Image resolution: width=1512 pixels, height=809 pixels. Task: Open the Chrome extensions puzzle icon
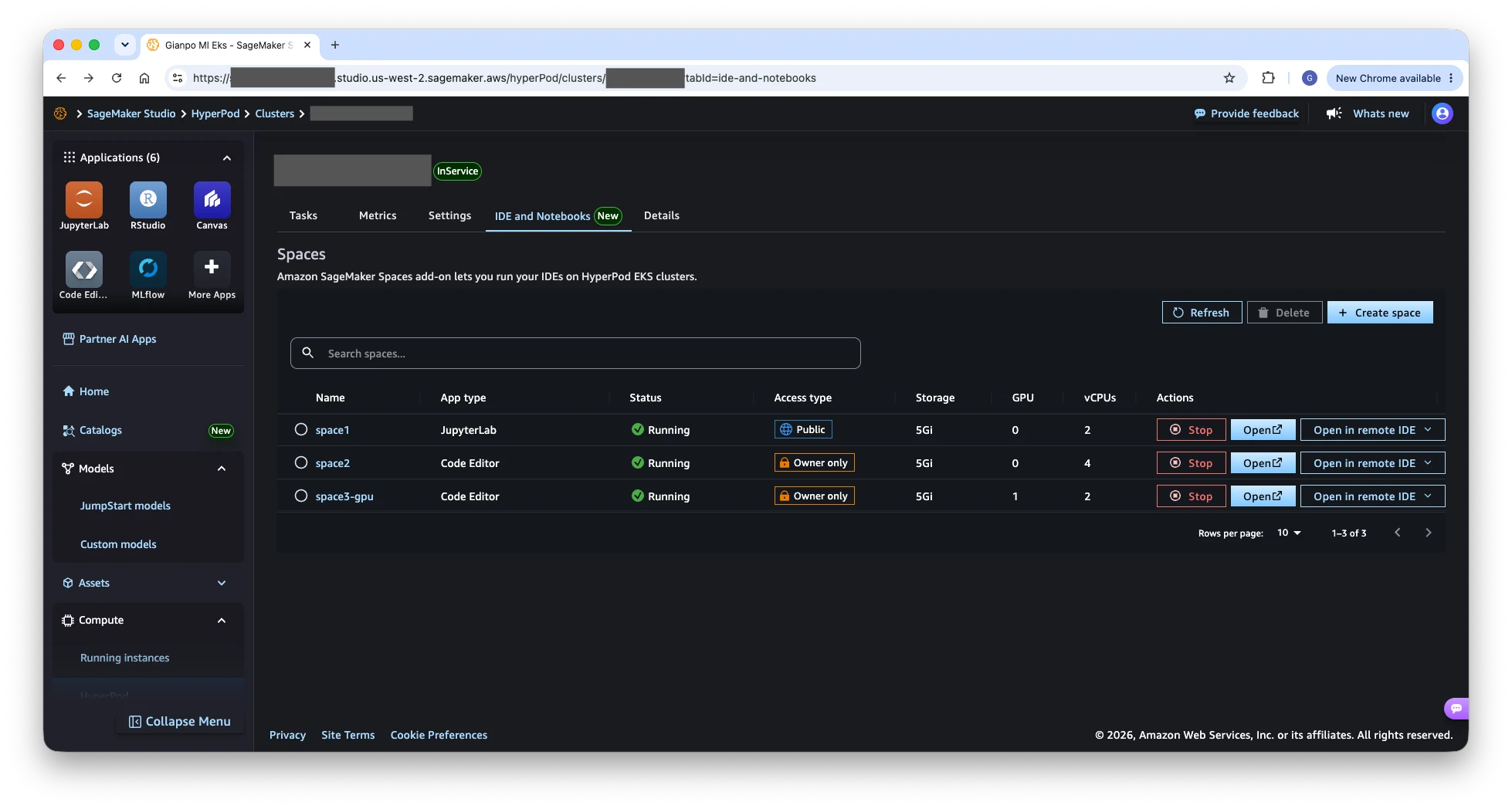coord(1268,78)
